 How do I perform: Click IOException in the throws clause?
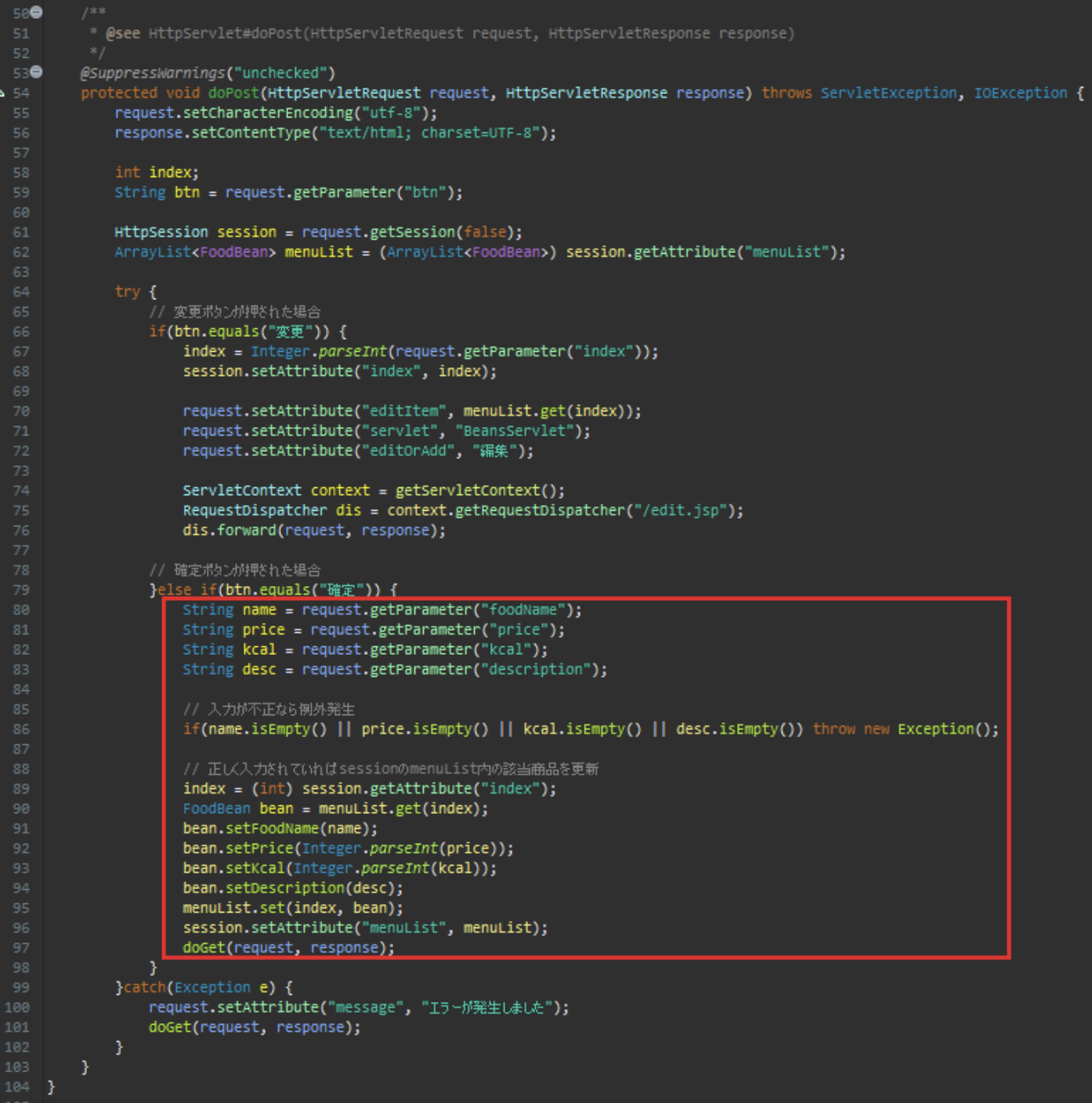coord(1020,93)
